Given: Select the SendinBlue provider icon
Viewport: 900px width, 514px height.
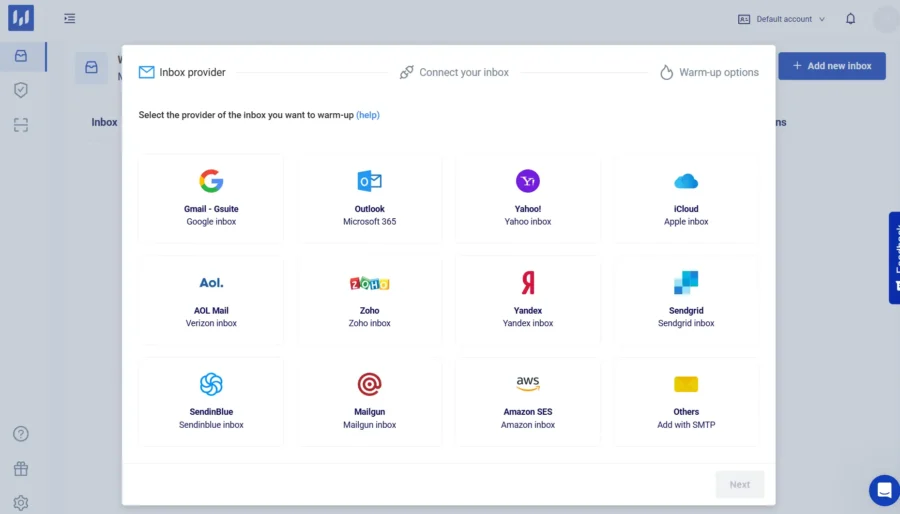Looking at the screenshot, I should click(211, 384).
